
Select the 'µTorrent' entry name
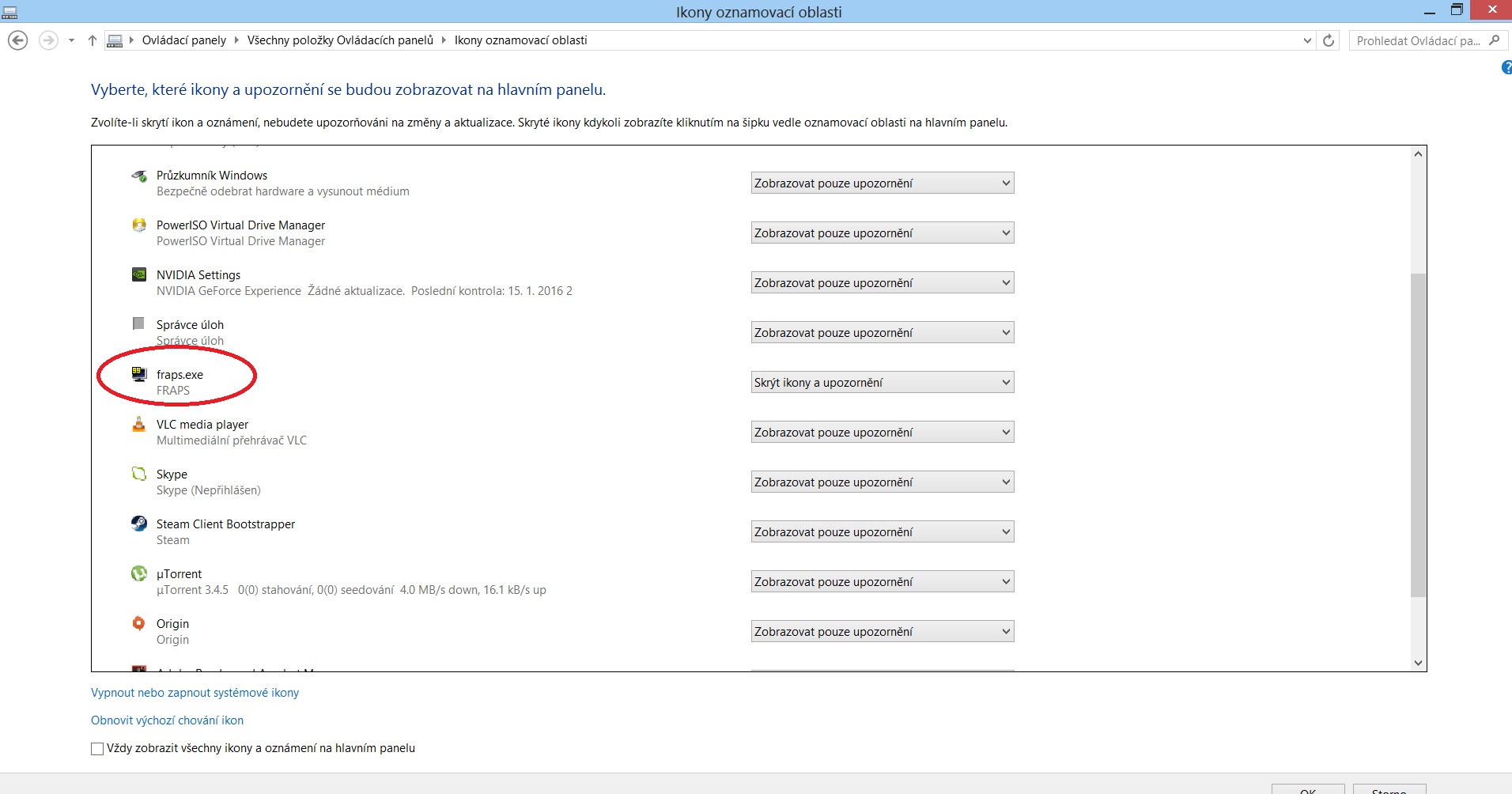[x=179, y=574]
